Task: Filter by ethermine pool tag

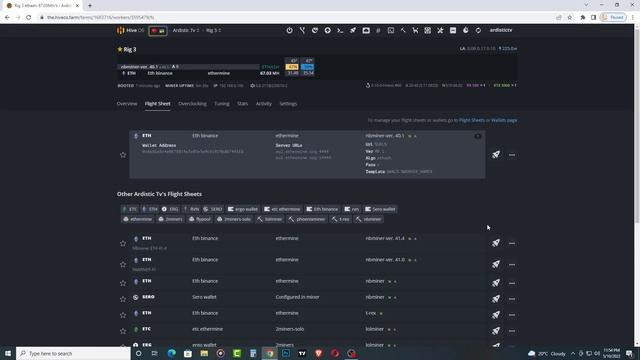Action: [138, 219]
